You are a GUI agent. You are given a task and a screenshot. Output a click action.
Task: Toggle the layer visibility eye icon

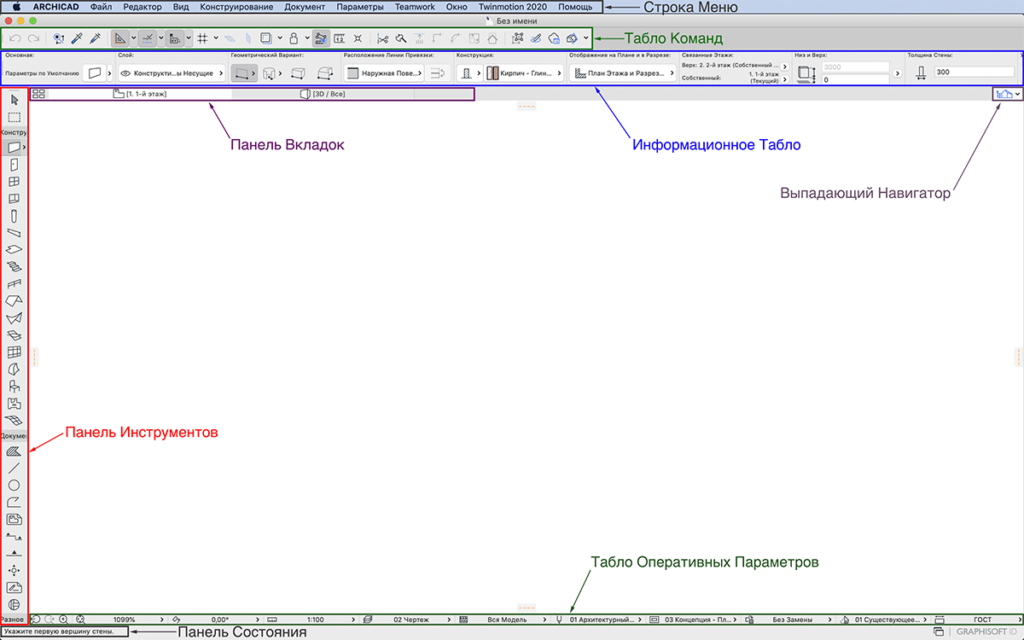coord(126,73)
